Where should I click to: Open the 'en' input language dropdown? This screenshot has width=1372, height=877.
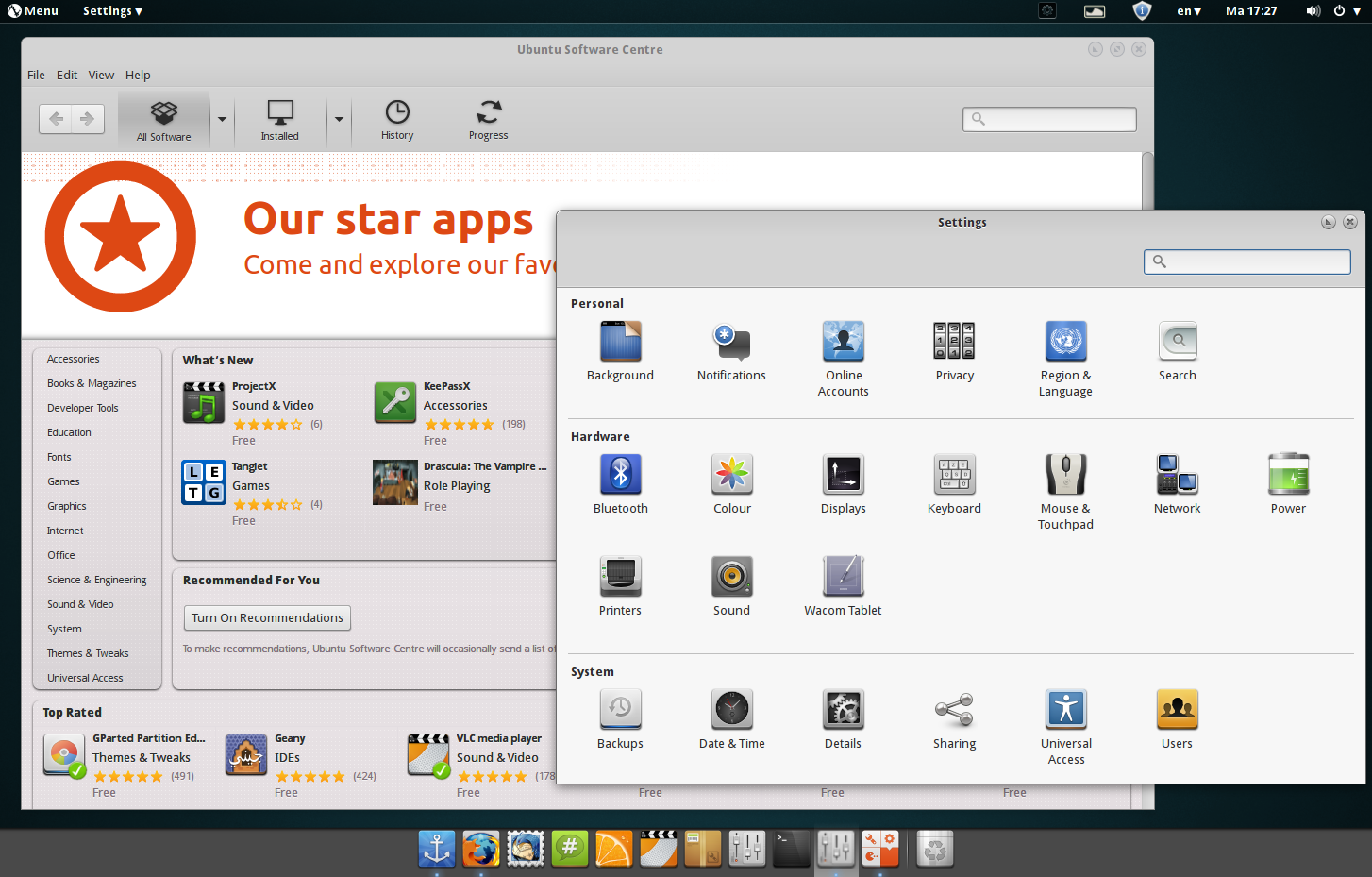1189,11
